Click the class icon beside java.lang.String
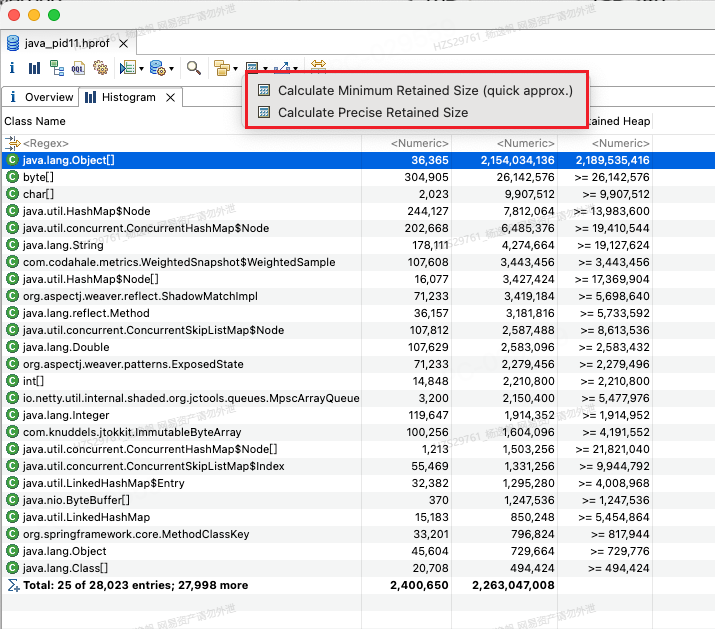This screenshot has height=629, width=715. pyautogui.click(x=12, y=245)
